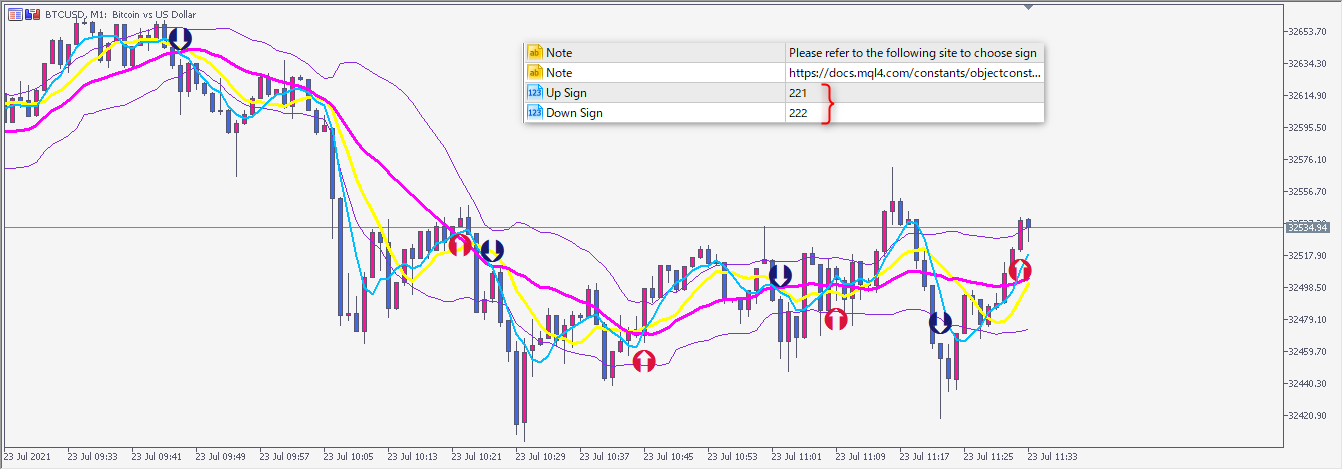Click the first Note row's ab icon
This screenshot has height=470, width=1343.
click(x=534, y=52)
